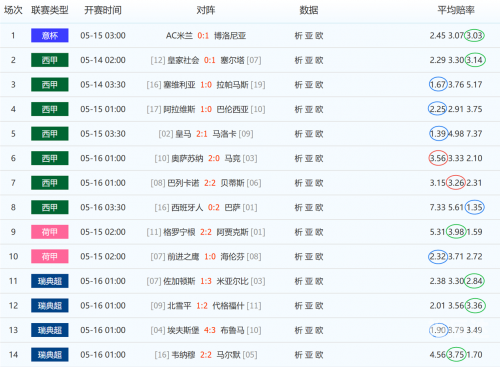
Task: Select team name 拉帕马斯
Action: [x=232, y=85]
